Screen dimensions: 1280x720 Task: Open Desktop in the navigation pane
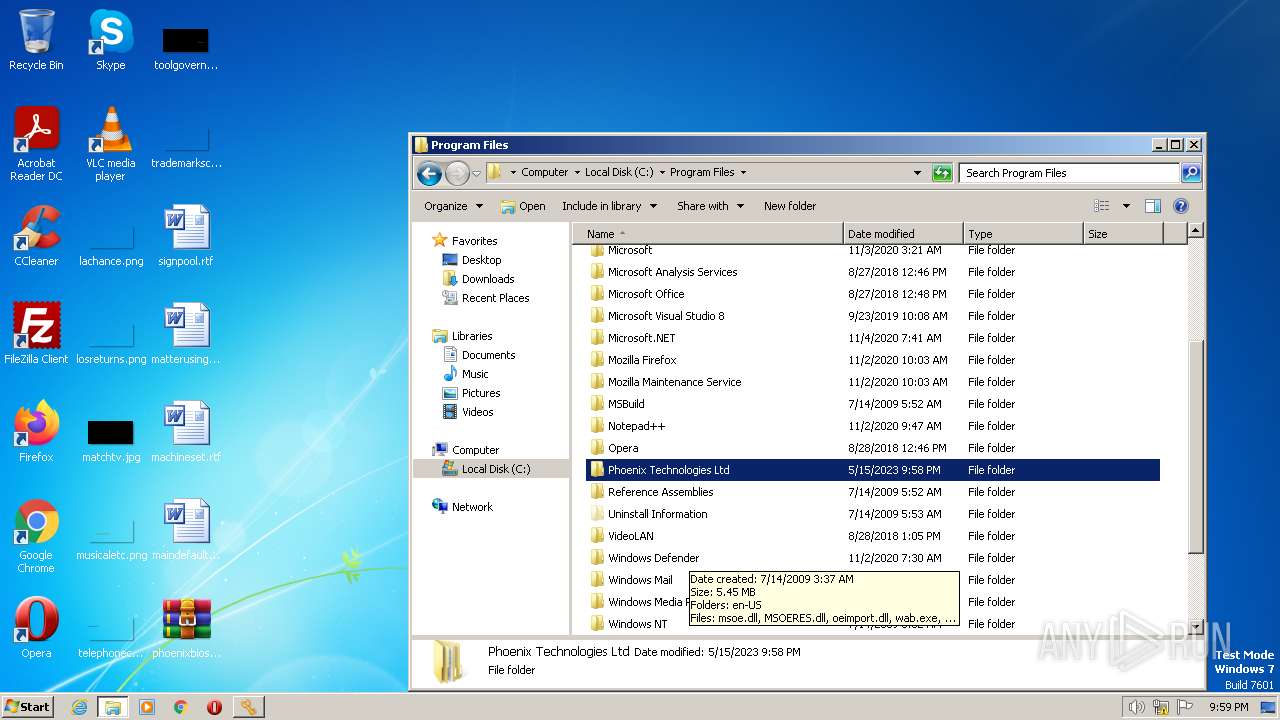pyautogui.click(x=481, y=260)
